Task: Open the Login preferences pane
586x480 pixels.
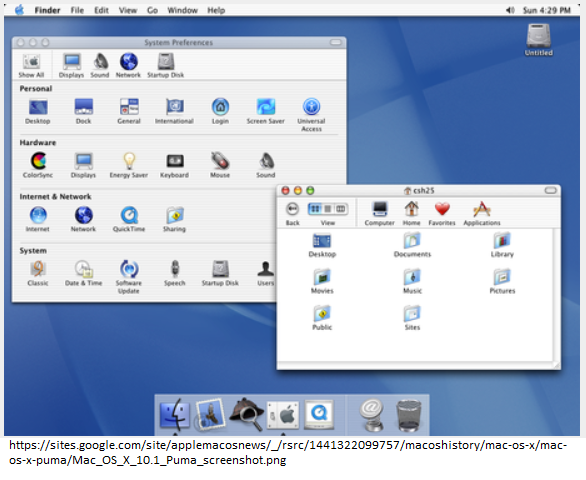Action: pyautogui.click(x=220, y=111)
